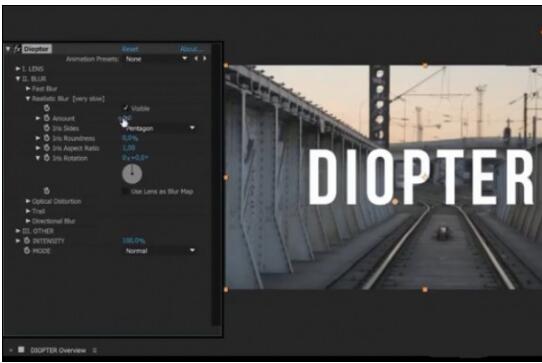
Task: Click the Amount stopwatch icon
Action: [47, 118]
